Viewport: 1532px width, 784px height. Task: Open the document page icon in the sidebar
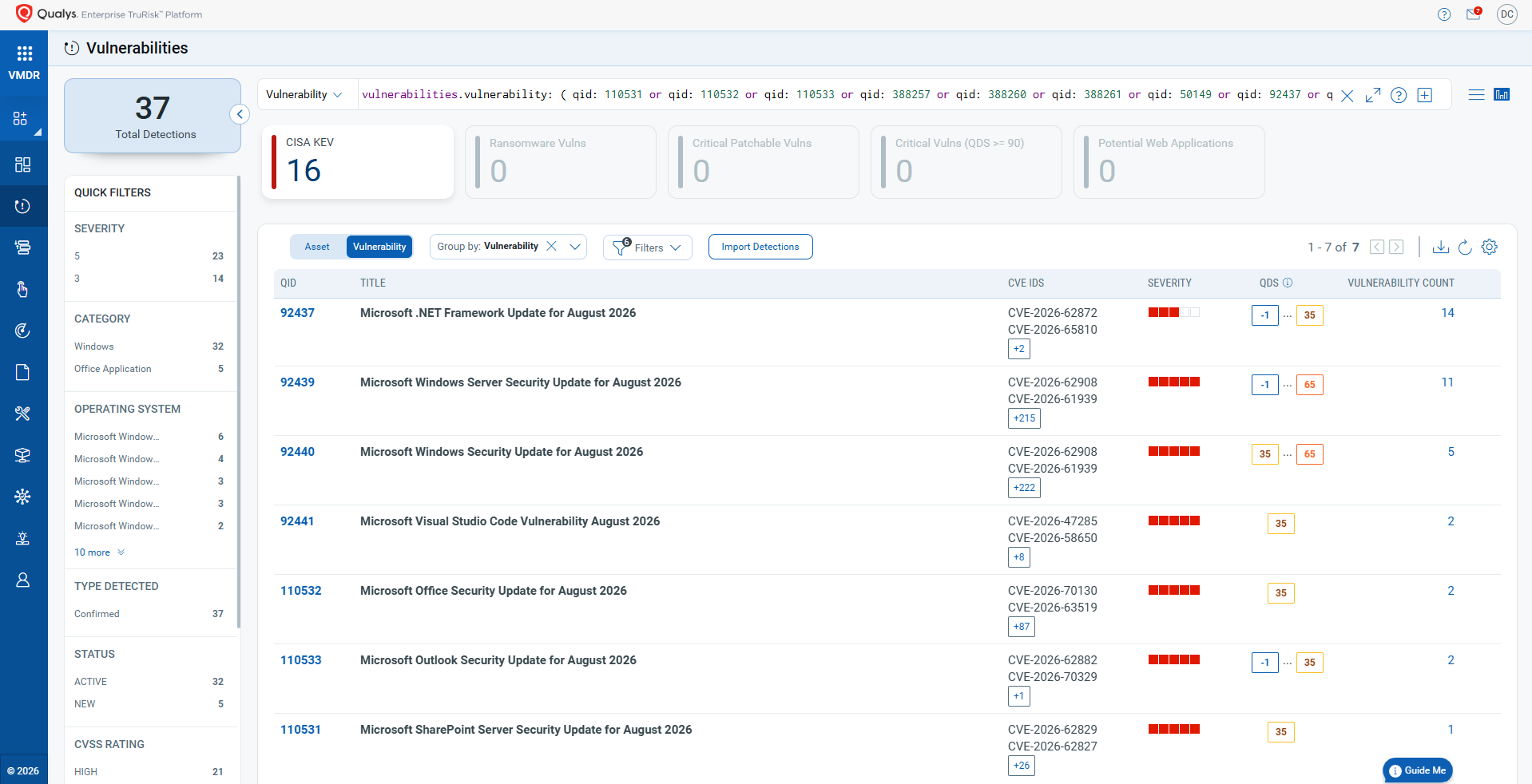pos(22,372)
